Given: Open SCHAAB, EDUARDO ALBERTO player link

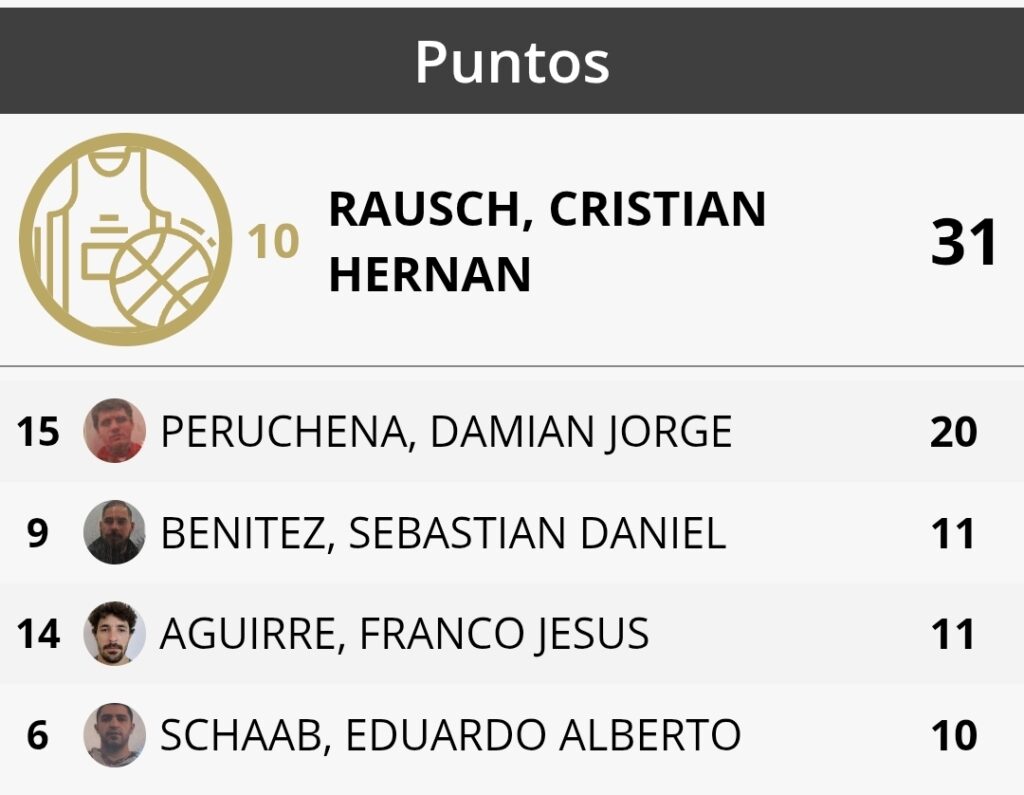Looking at the screenshot, I should click(450, 735).
